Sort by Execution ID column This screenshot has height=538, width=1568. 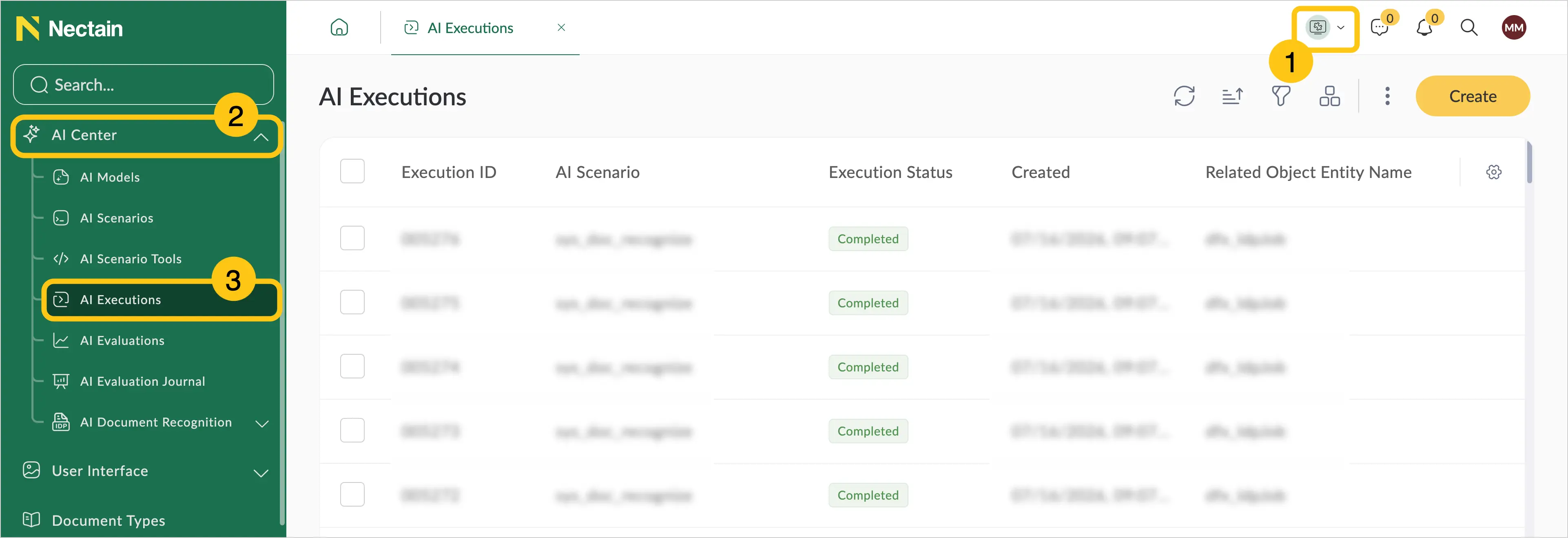point(449,172)
